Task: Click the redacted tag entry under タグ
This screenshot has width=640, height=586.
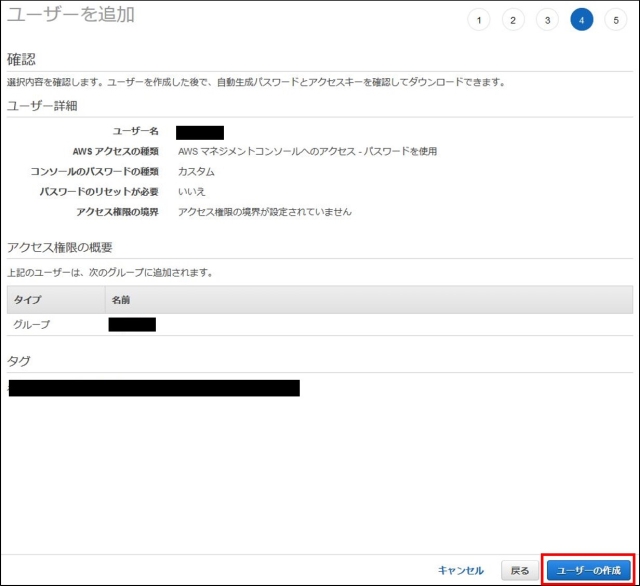Action: click(x=154, y=388)
